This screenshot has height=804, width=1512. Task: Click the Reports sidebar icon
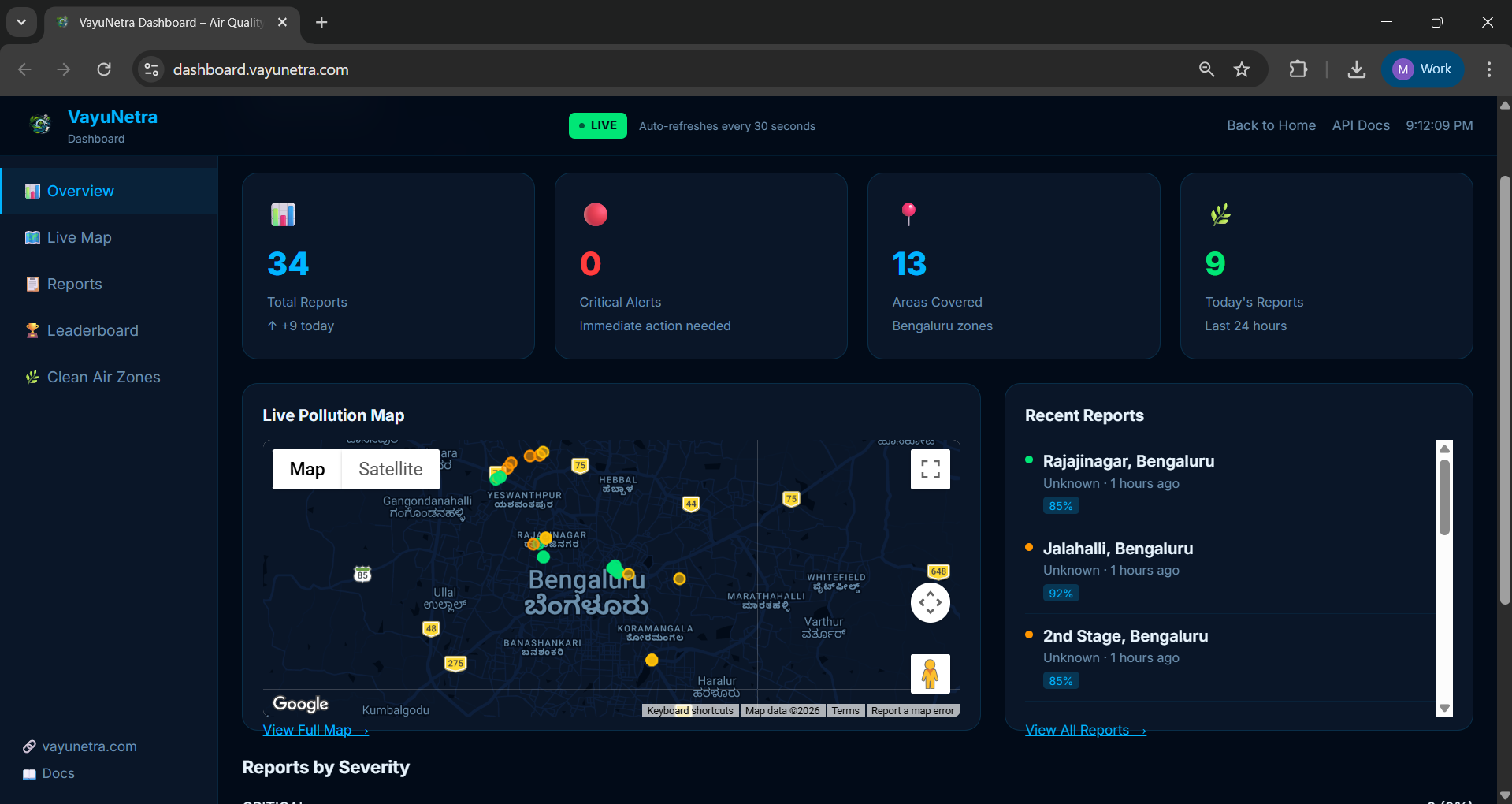[32, 284]
